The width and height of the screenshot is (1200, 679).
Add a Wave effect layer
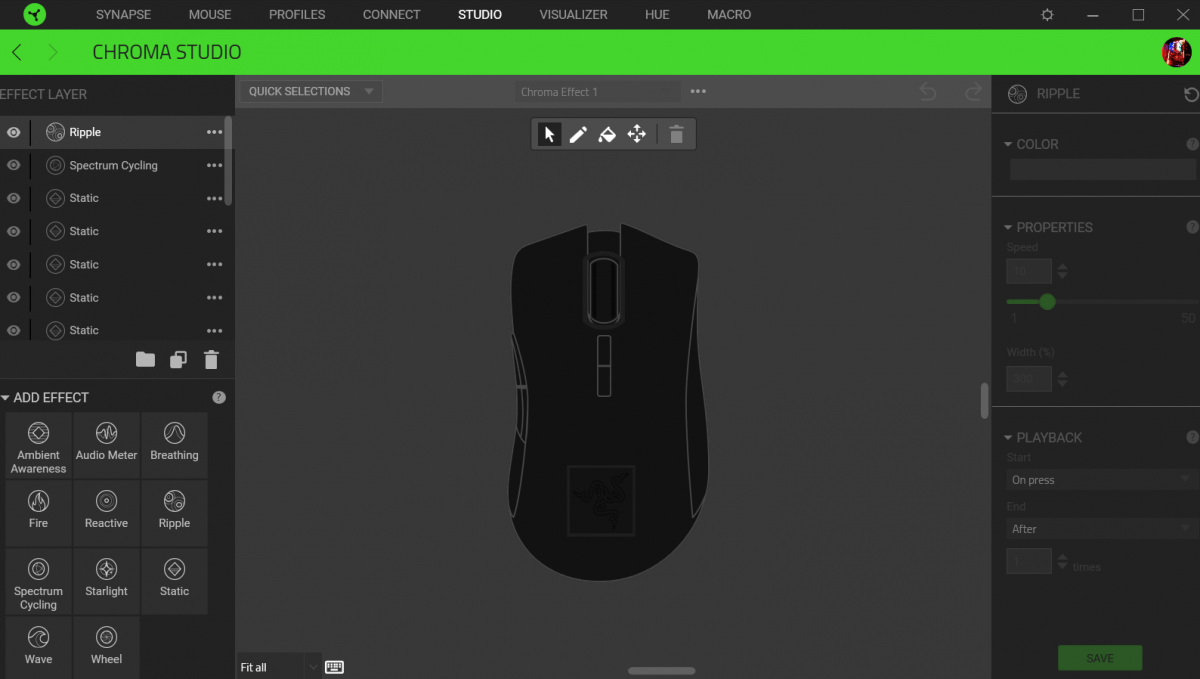click(x=38, y=647)
